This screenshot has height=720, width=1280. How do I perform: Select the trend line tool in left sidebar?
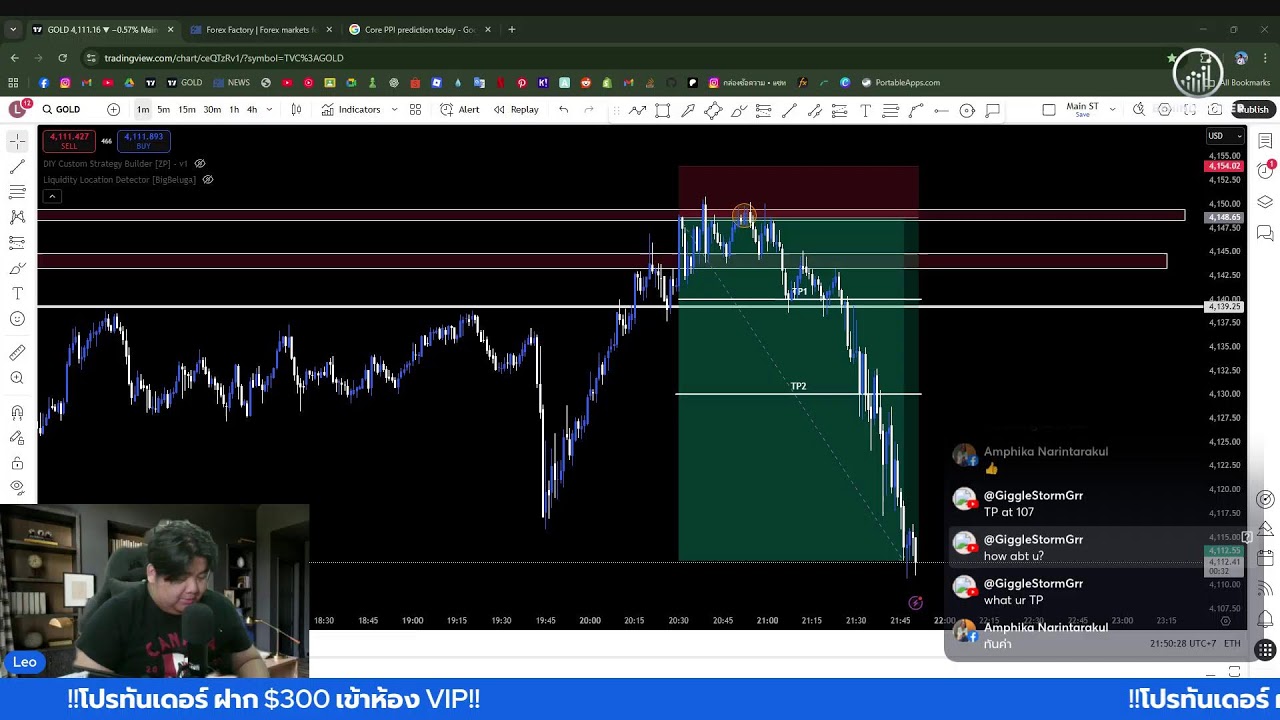pyautogui.click(x=17, y=166)
